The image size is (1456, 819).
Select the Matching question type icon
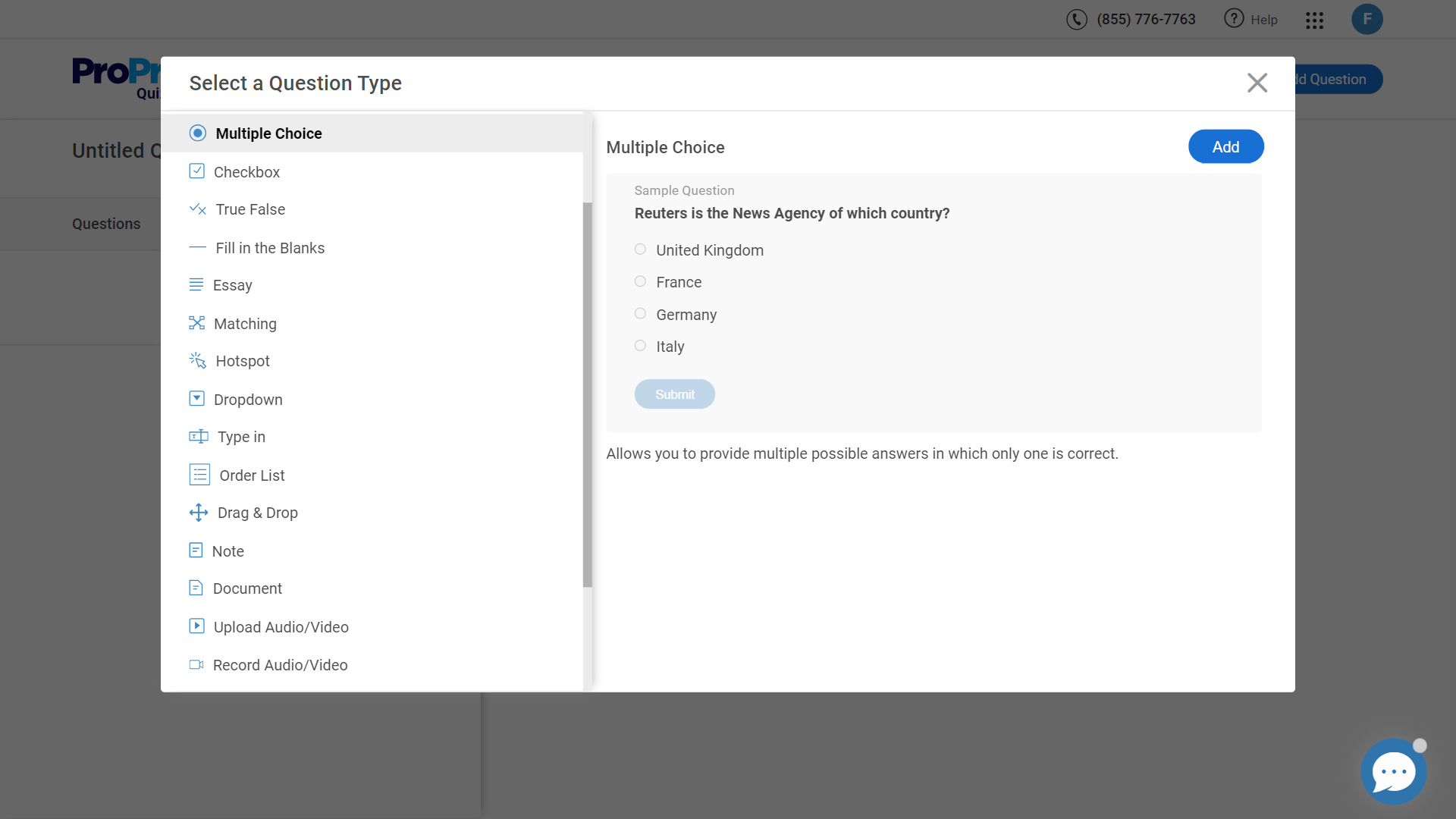pyautogui.click(x=196, y=323)
